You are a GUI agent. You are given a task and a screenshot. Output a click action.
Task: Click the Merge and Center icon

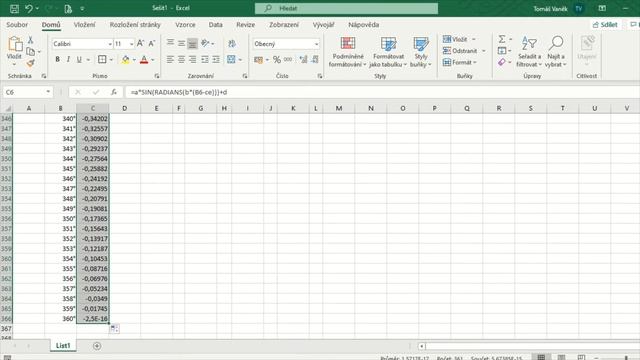(x=231, y=60)
